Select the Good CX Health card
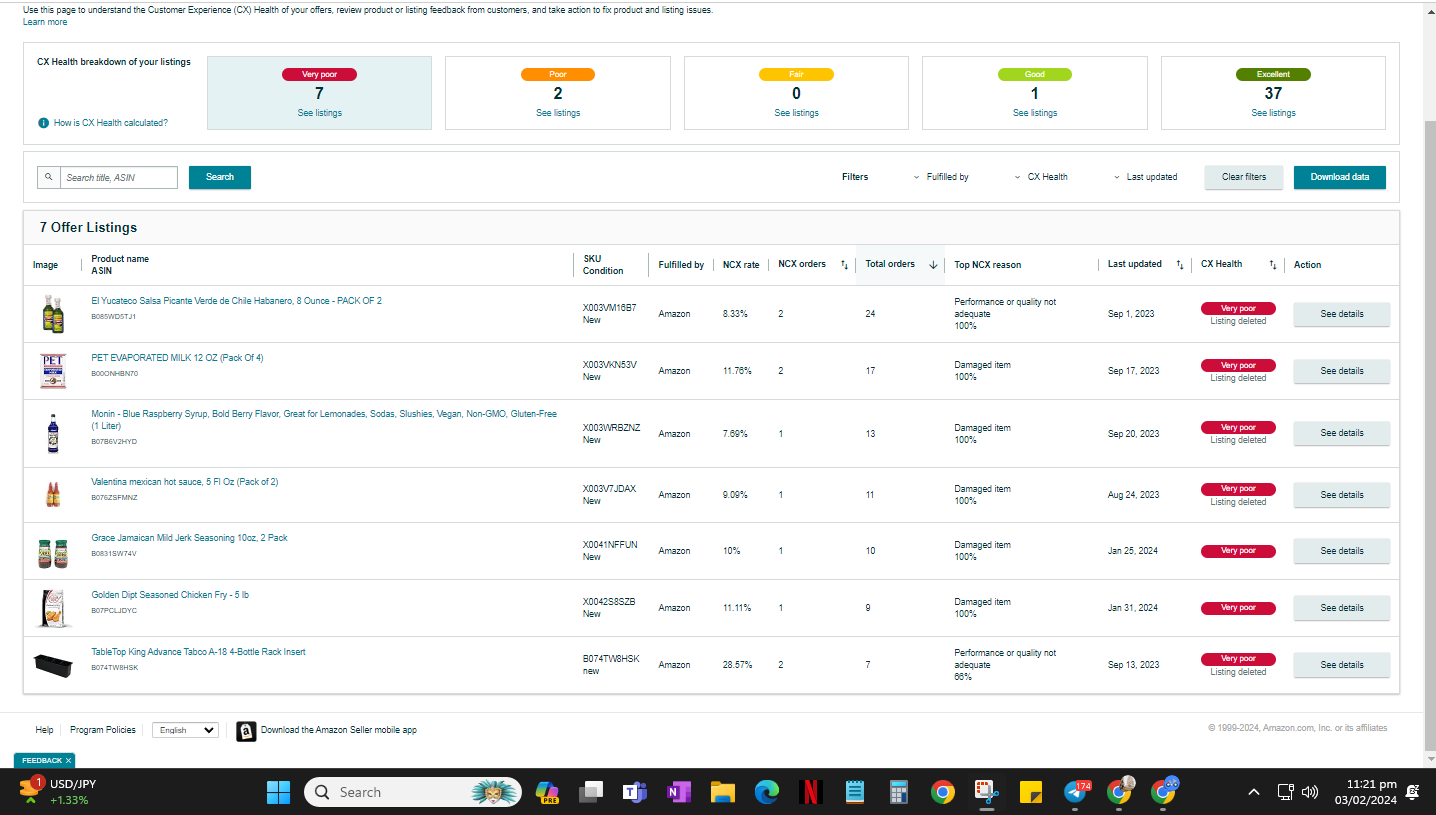The image size is (1436, 815). pos(1035,93)
